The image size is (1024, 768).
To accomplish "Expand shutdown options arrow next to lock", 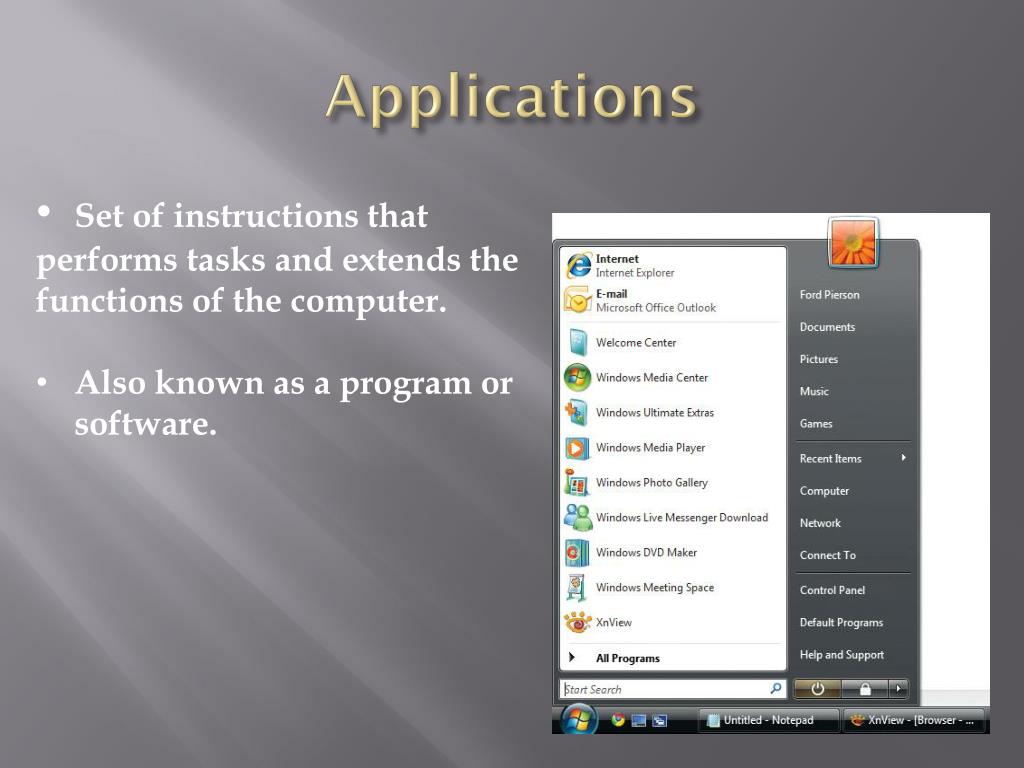I will pyautogui.click(x=899, y=689).
